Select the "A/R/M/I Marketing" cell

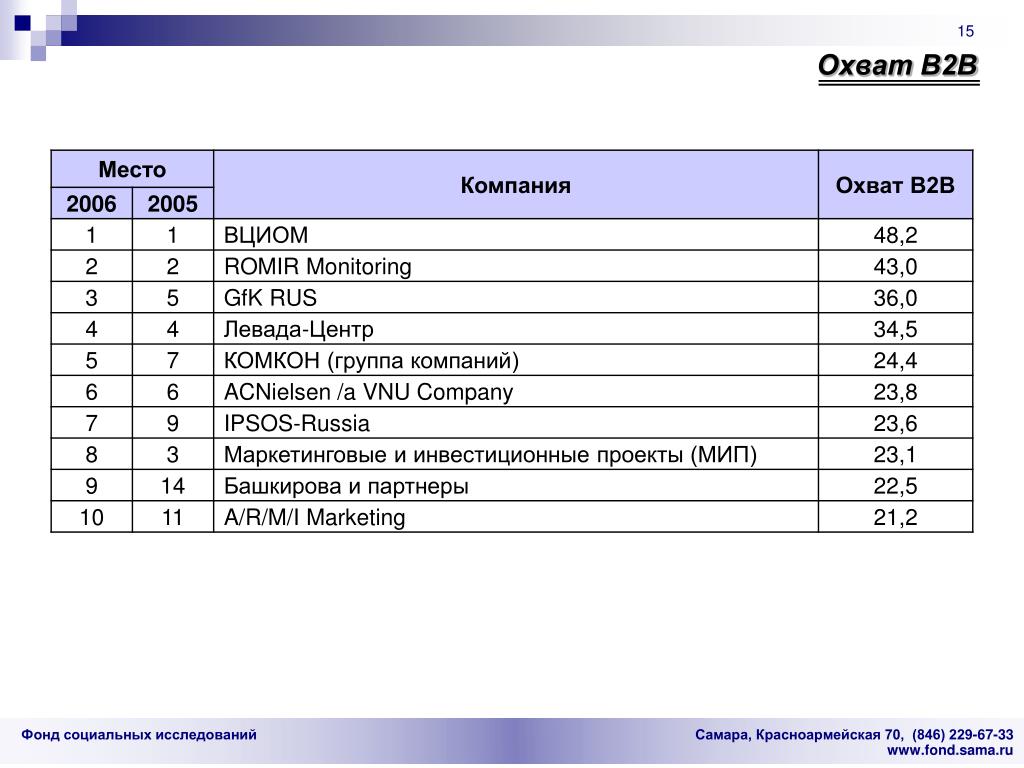515,517
